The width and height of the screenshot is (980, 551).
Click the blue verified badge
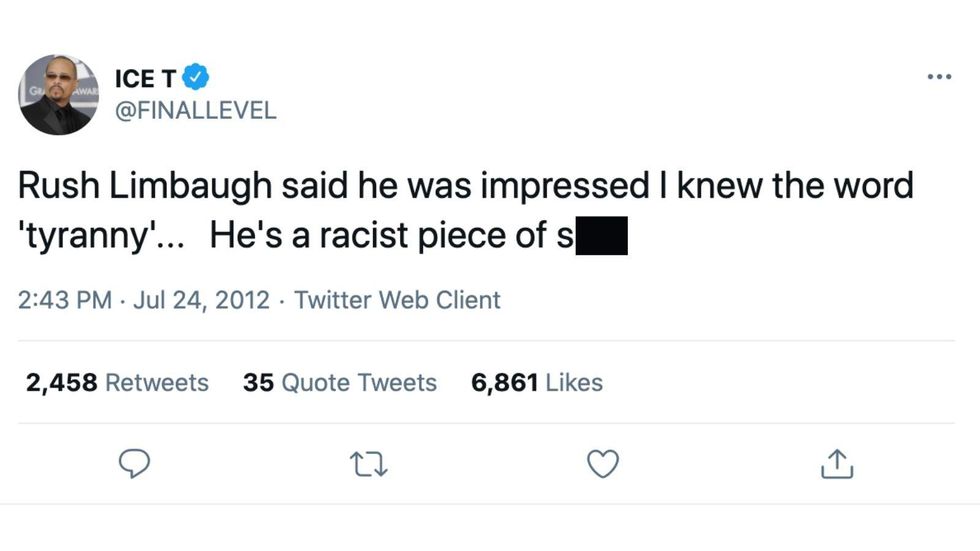[198, 75]
